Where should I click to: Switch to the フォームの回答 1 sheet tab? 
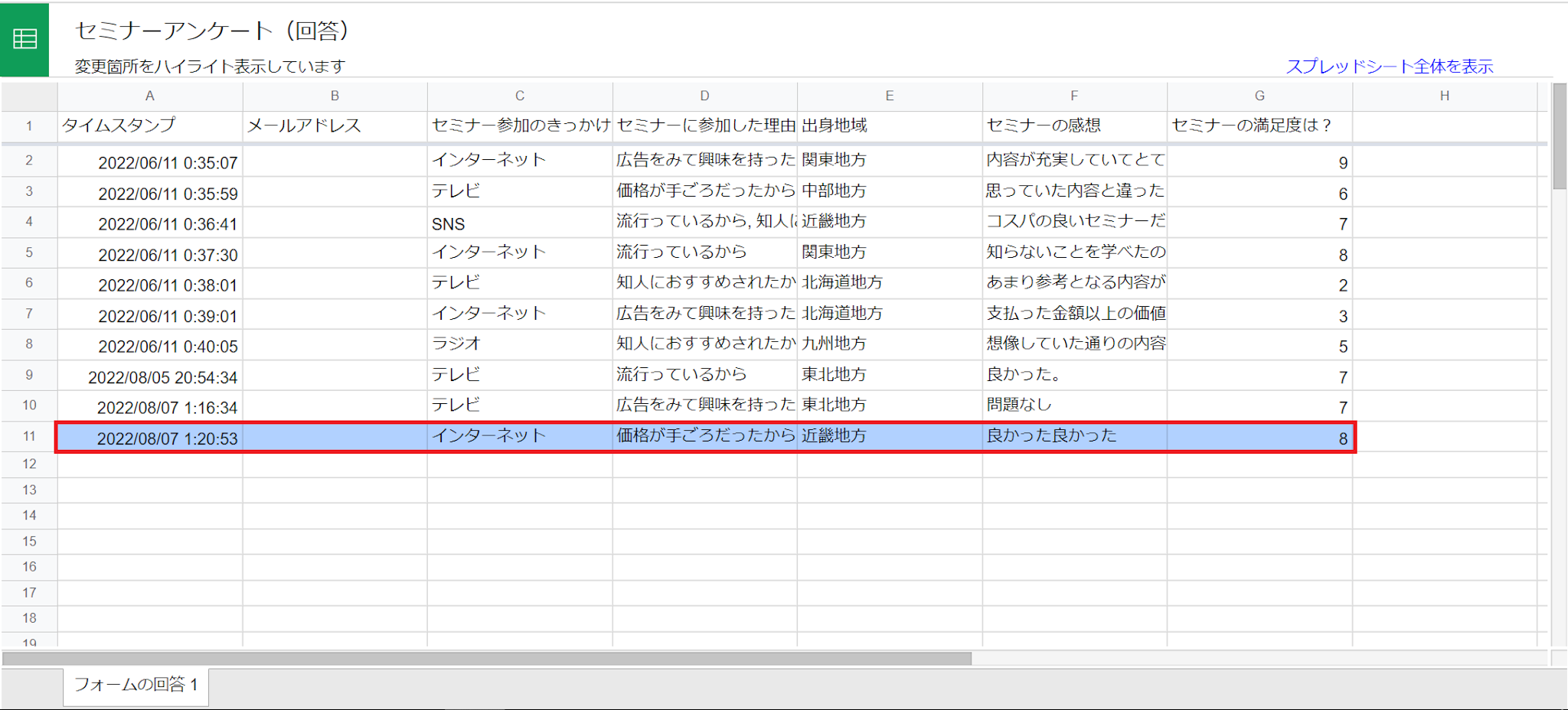136,685
